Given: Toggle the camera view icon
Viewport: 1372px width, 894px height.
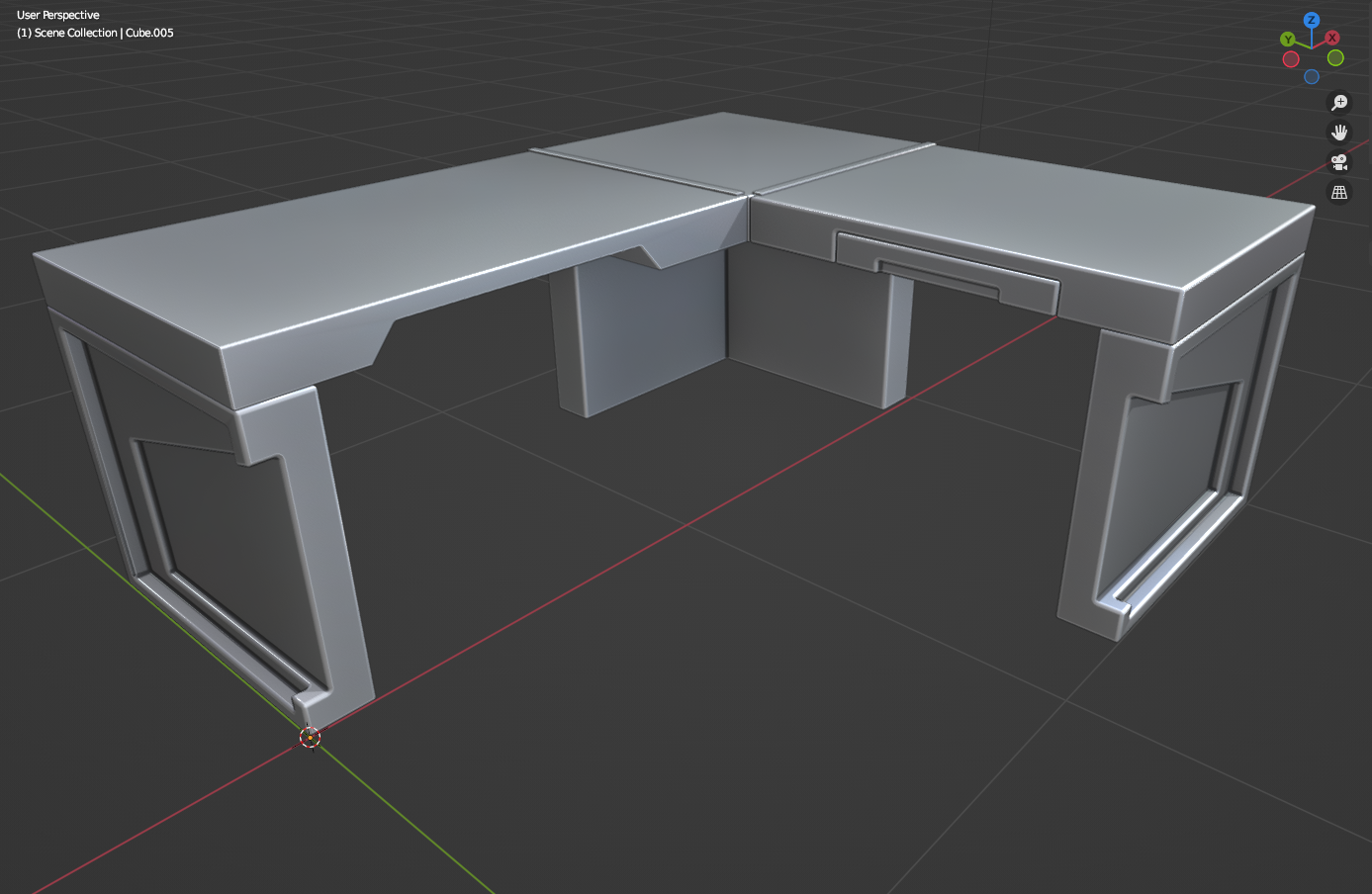Looking at the screenshot, I should click(x=1339, y=162).
